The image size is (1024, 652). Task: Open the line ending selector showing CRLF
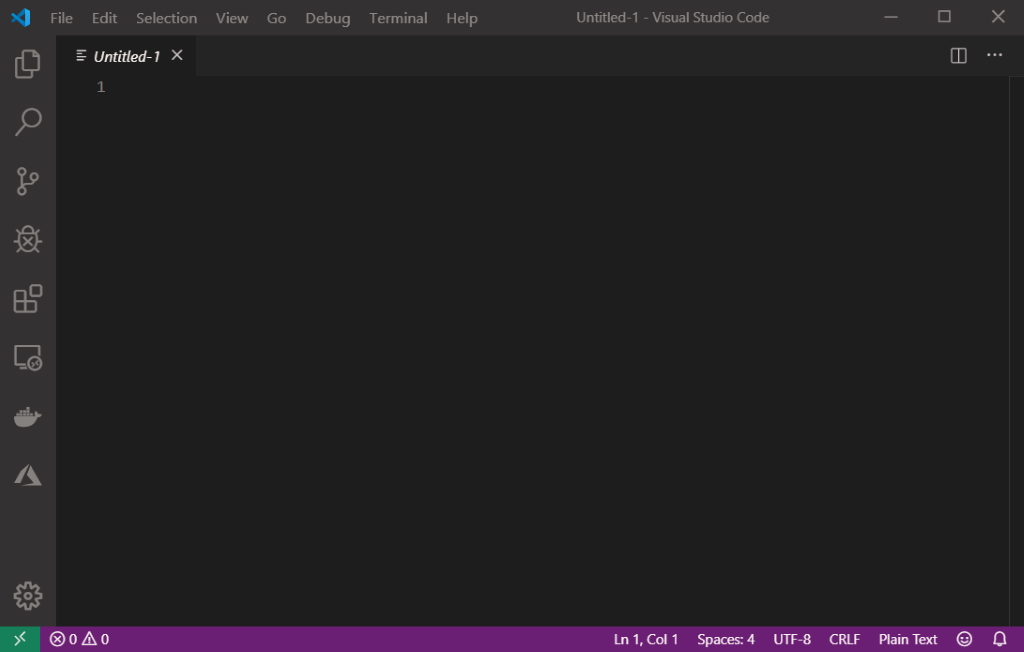(843, 638)
